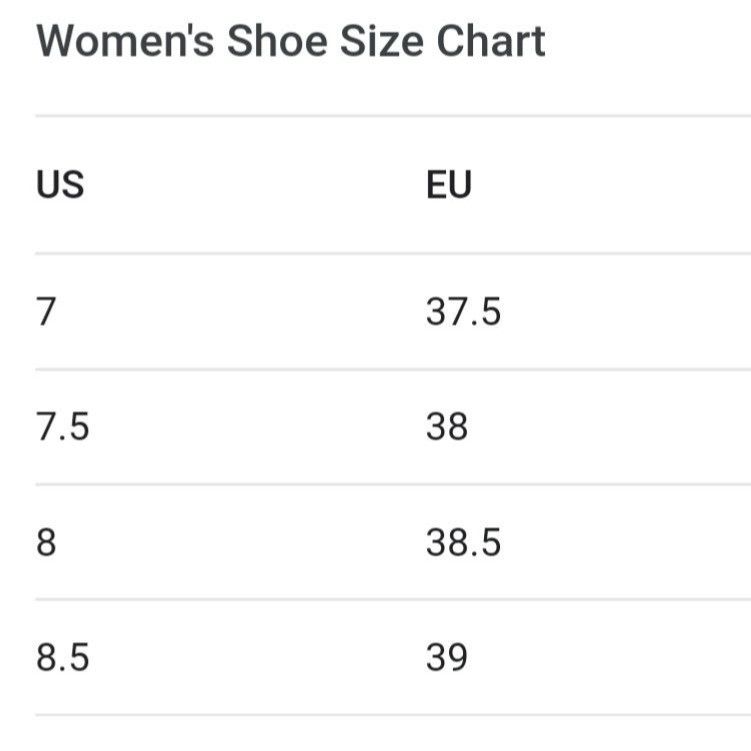Click divider between the 7.5 and 8 rows
This screenshot has height=751, width=751.
393,484
